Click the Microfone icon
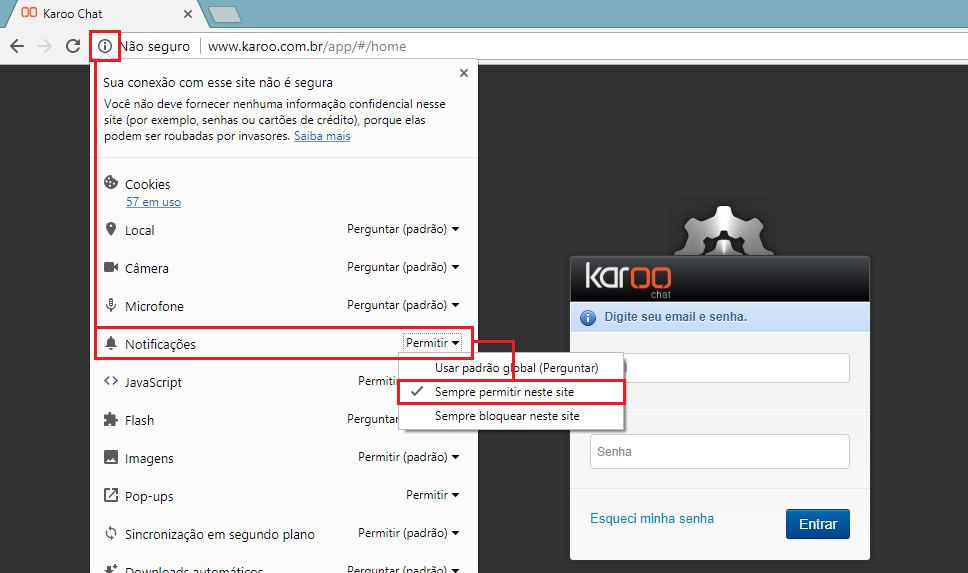The height and width of the screenshot is (573, 968). pos(111,305)
